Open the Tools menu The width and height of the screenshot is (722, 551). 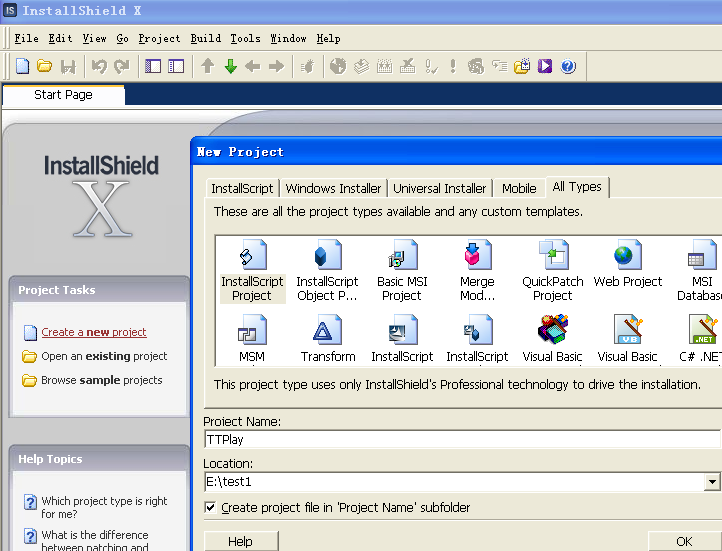pyautogui.click(x=245, y=39)
